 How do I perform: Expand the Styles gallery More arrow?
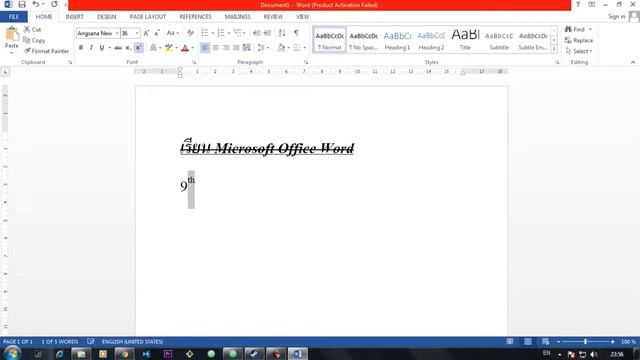pyautogui.click(x=554, y=49)
